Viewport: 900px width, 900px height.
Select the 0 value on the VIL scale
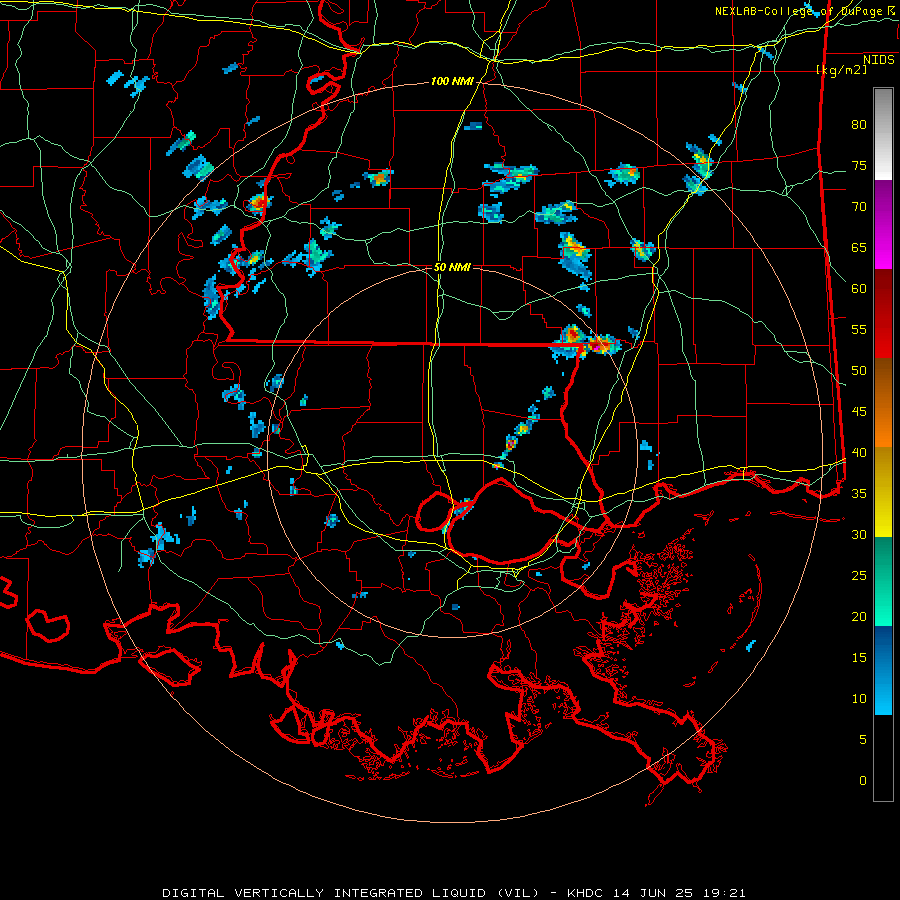(863, 781)
